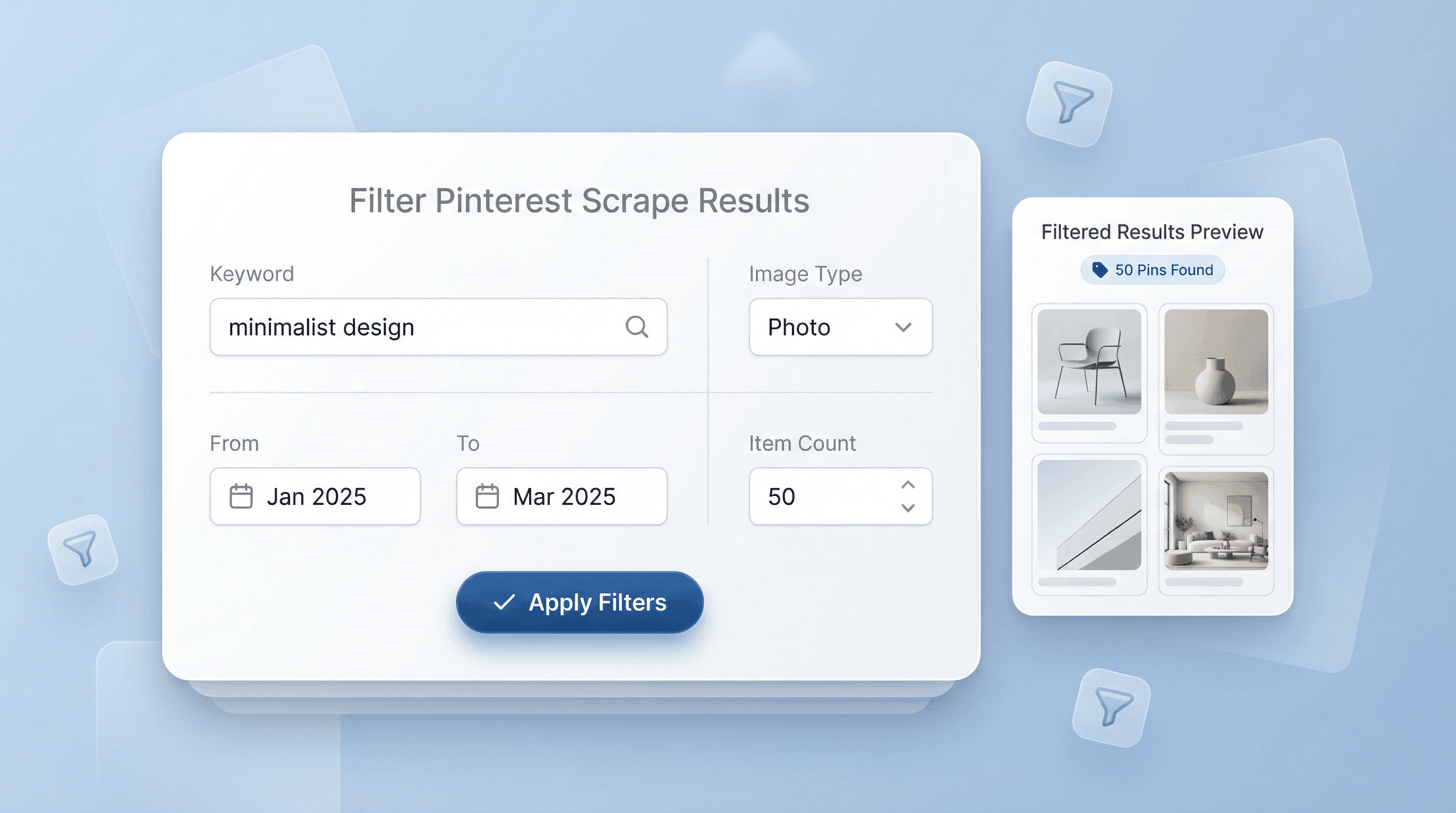
Task: Open the To date field Mar 2025
Action: point(561,496)
